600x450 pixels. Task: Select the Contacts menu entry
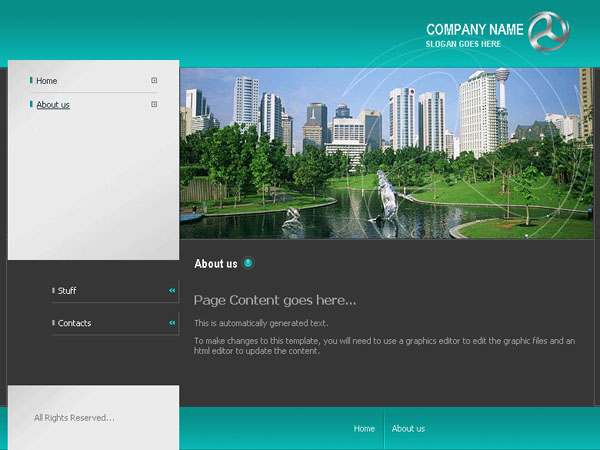click(x=74, y=323)
